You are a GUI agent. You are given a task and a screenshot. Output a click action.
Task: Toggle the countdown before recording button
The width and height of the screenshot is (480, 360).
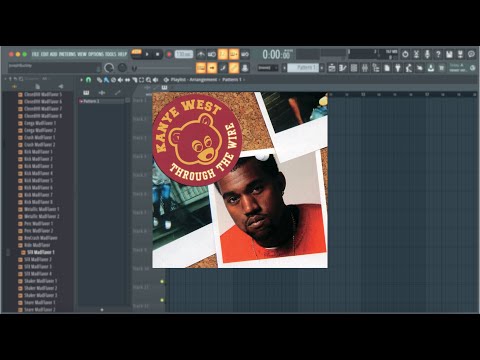coord(223,54)
